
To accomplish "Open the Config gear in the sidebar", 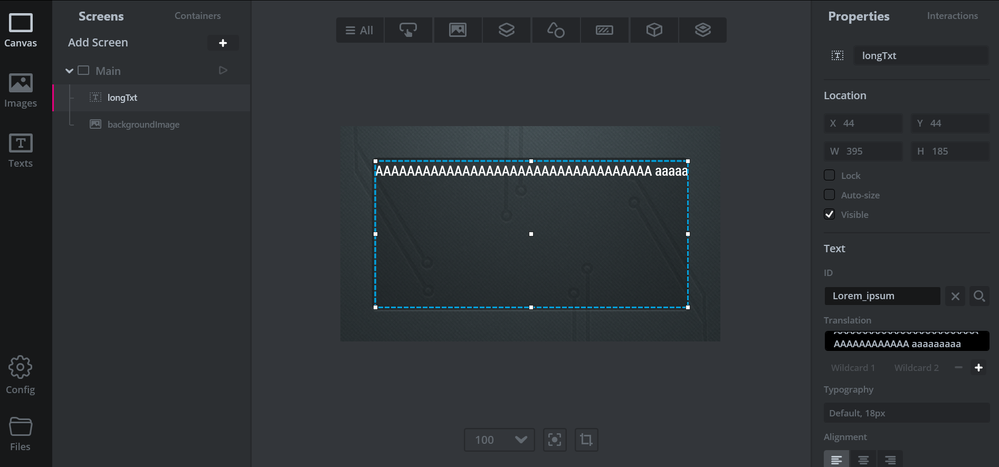I will (20, 376).
